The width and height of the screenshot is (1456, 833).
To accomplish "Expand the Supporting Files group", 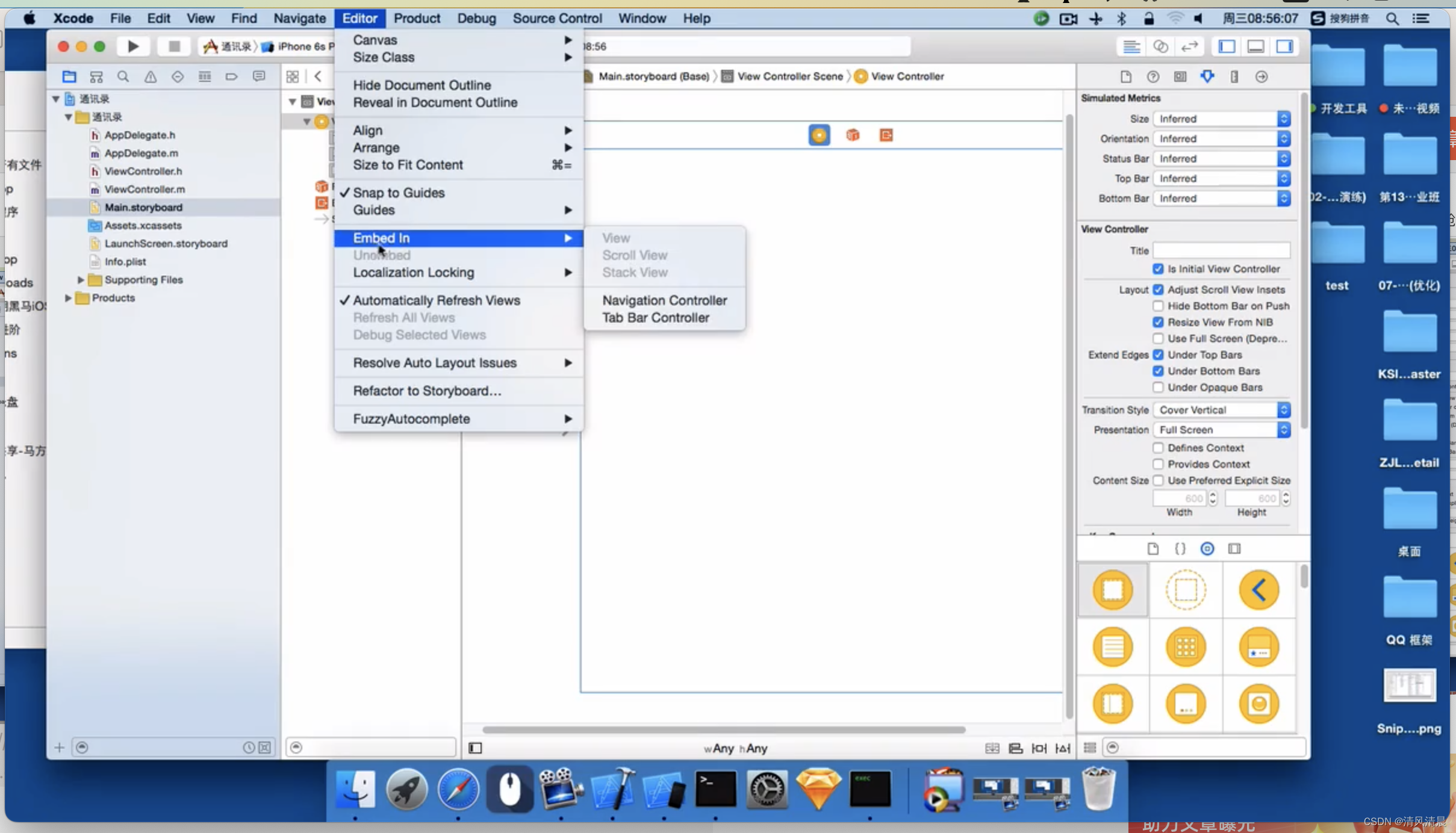I will (81, 280).
